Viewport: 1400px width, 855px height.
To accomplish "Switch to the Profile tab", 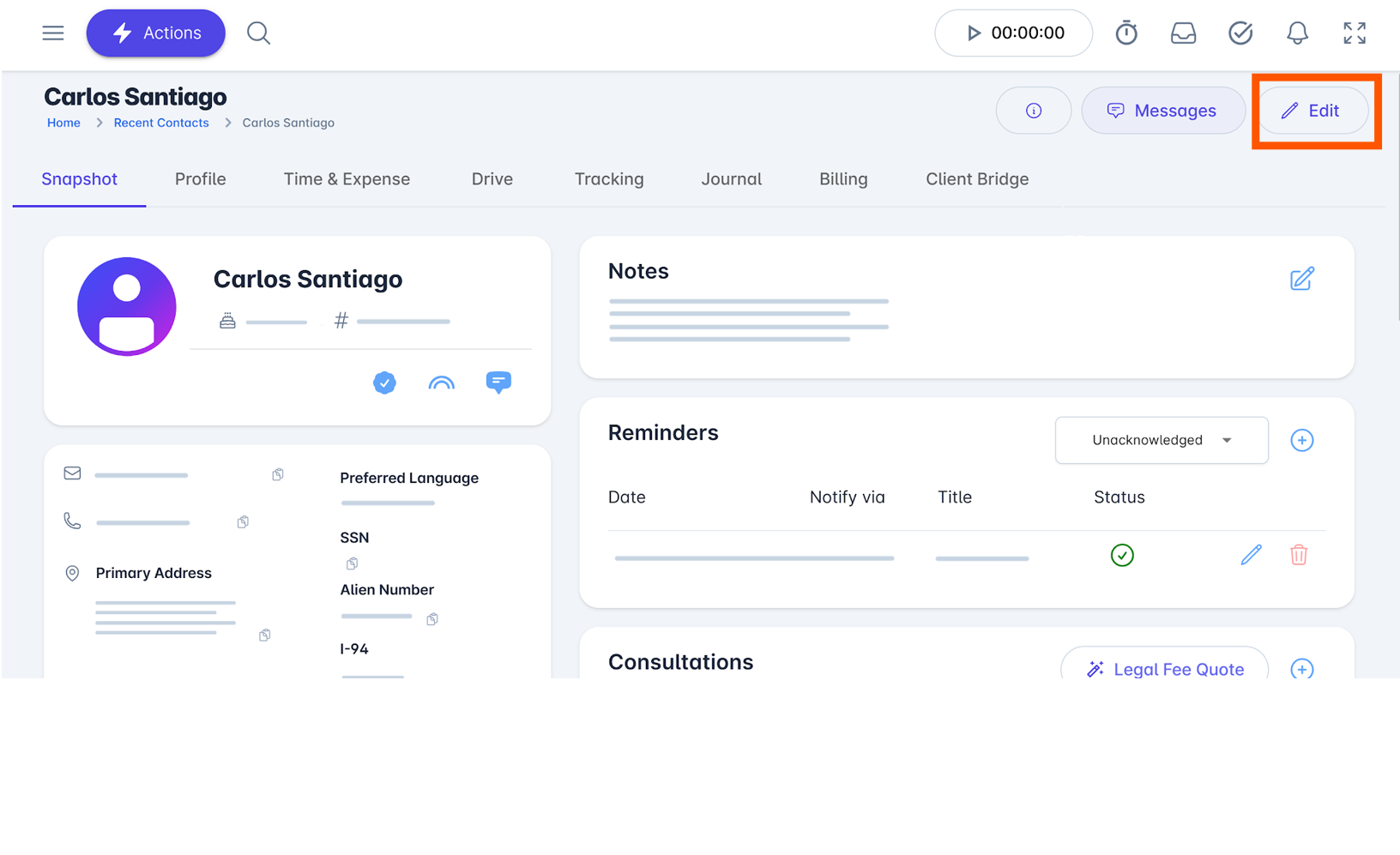I will pyautogui.click(x=201, y=179).
